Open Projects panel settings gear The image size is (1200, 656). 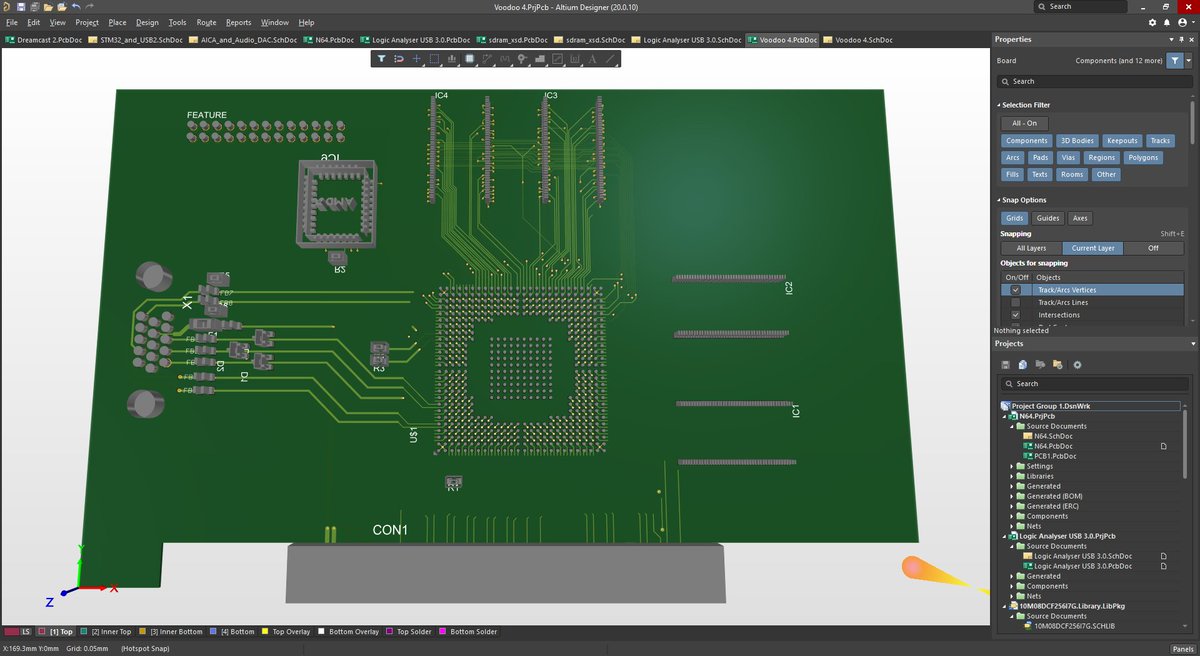click(x=1077, y=364)
